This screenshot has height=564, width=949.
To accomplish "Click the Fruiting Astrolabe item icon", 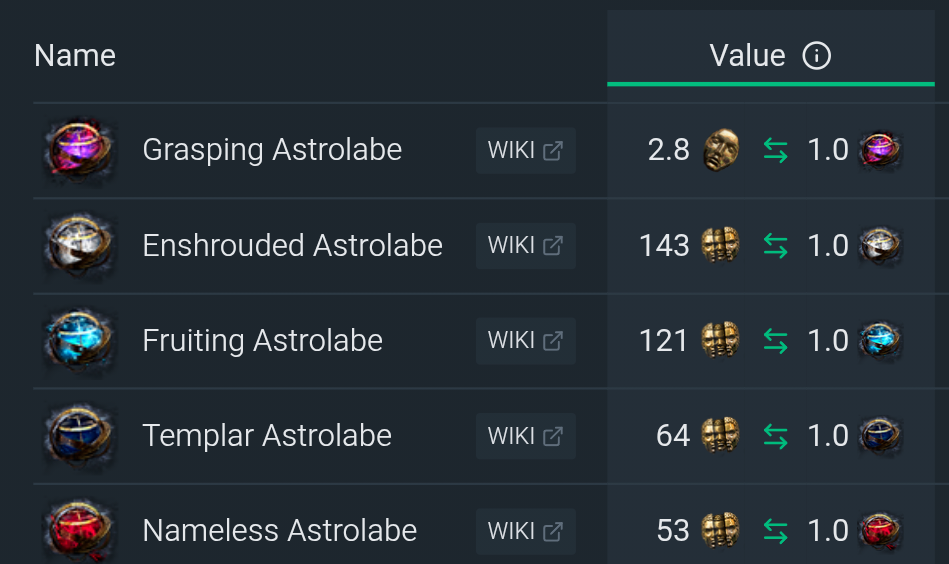I will tap(79, 341).
